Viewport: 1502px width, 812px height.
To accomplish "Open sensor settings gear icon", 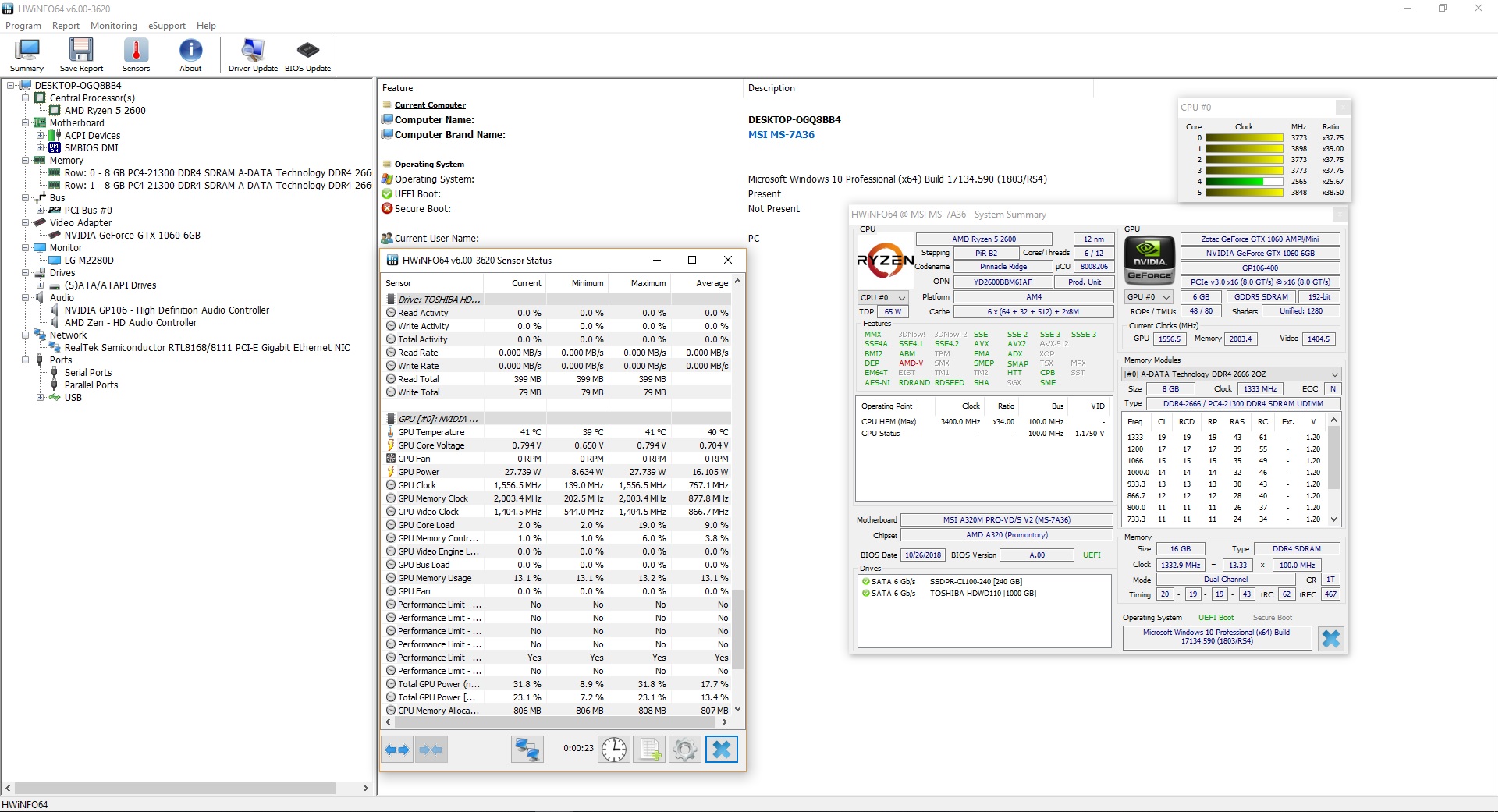I will [685, 750].
